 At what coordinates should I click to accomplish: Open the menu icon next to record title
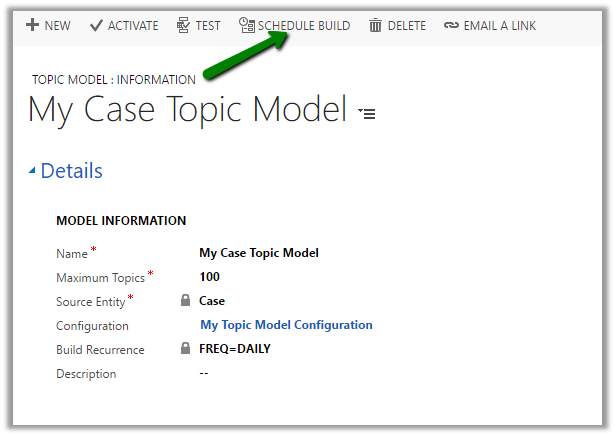(367, 114)
